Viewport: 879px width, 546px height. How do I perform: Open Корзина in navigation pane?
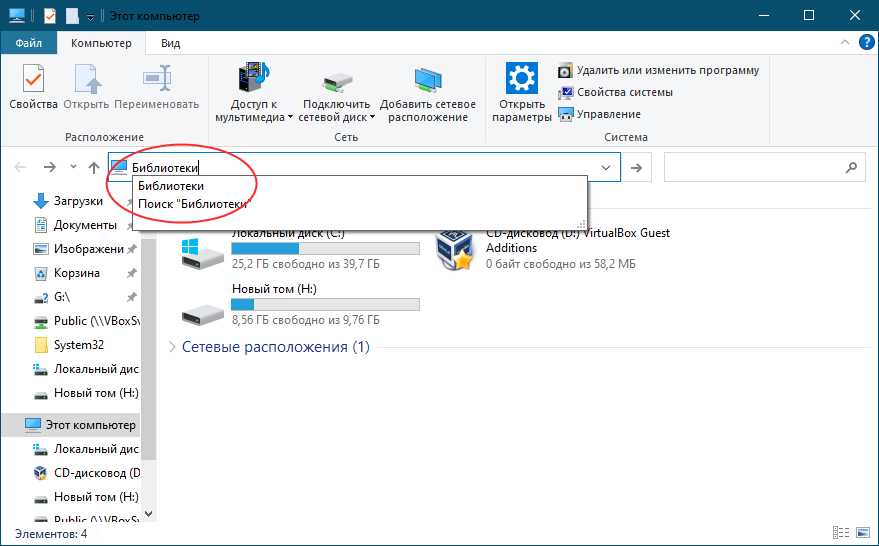[x=76, y=273]
